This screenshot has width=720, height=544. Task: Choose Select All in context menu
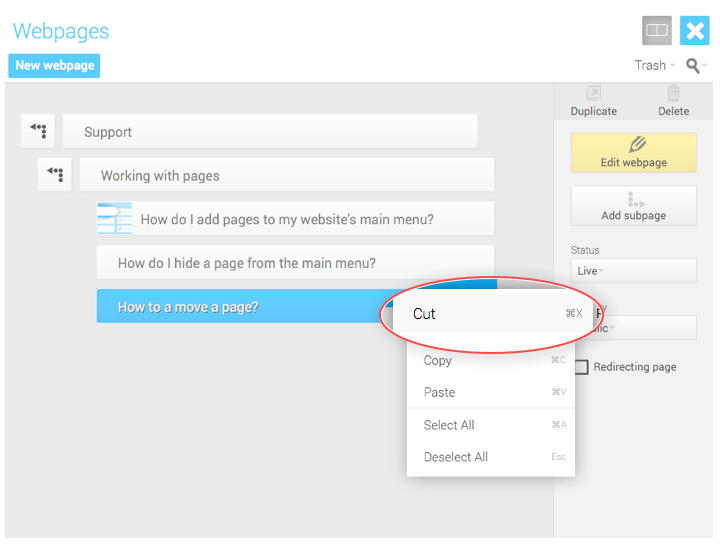(449, 425)
